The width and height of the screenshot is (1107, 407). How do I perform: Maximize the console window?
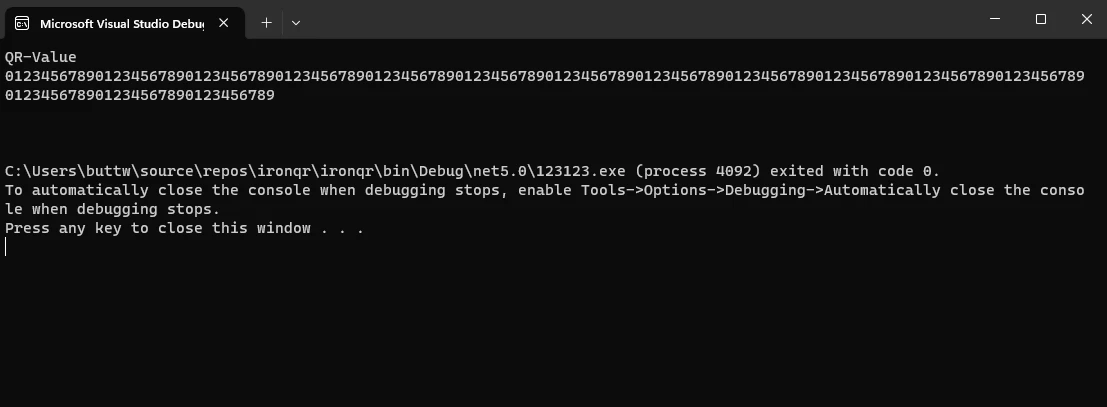tap(1041, 19)
